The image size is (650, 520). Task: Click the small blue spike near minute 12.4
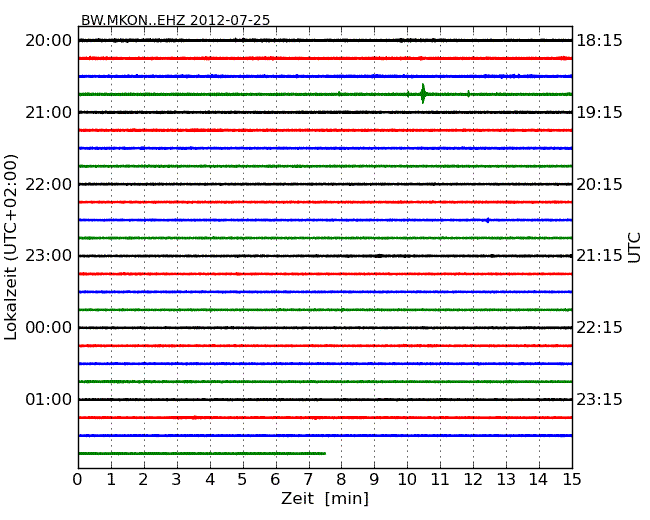(x=488, y=220)
